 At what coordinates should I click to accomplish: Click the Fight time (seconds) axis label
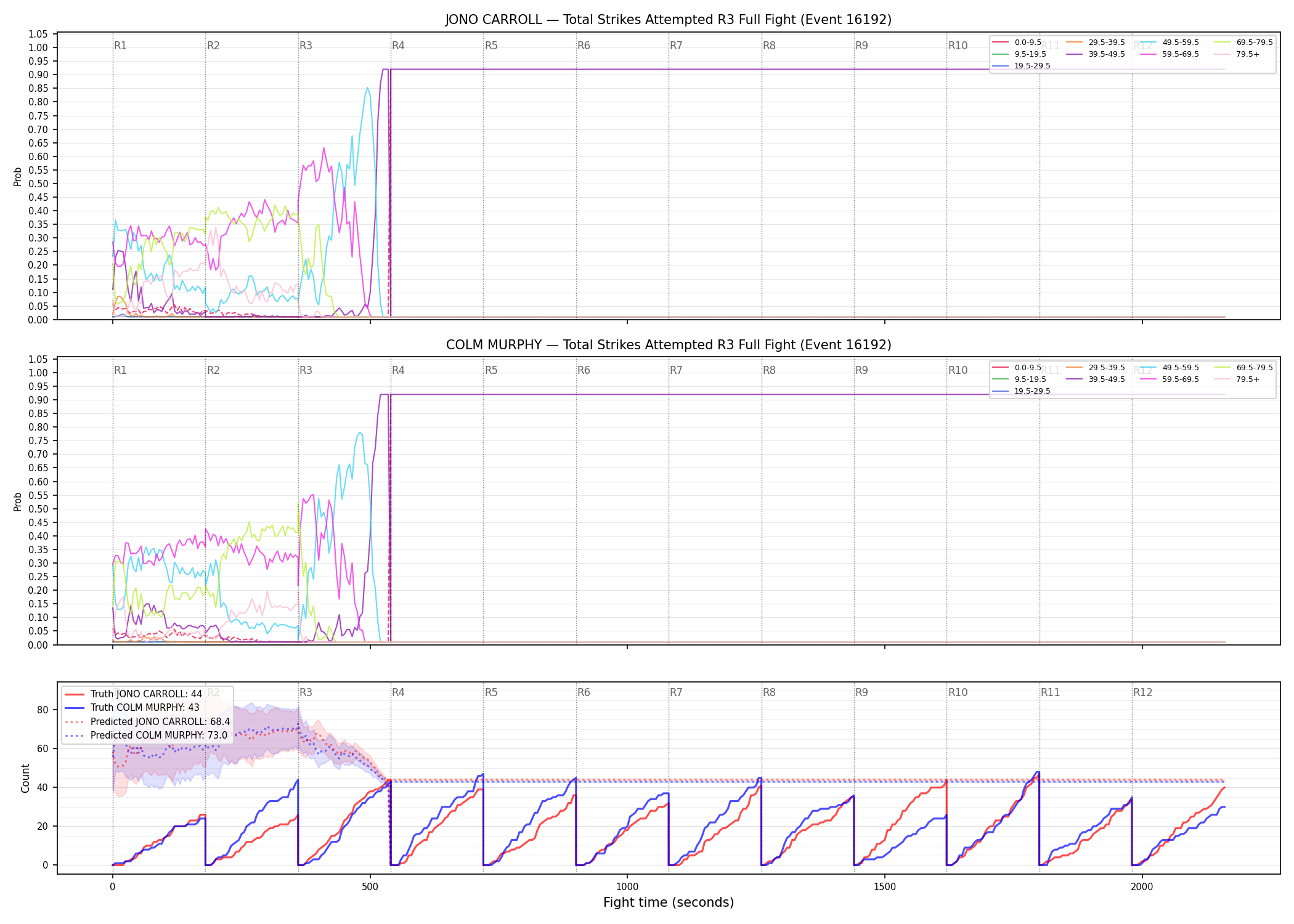tap(669, 902)
